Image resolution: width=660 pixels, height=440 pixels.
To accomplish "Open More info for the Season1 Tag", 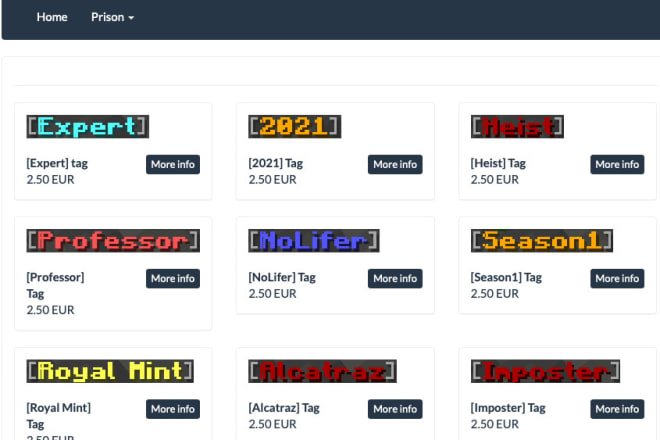I will click(x=617, y=278).
